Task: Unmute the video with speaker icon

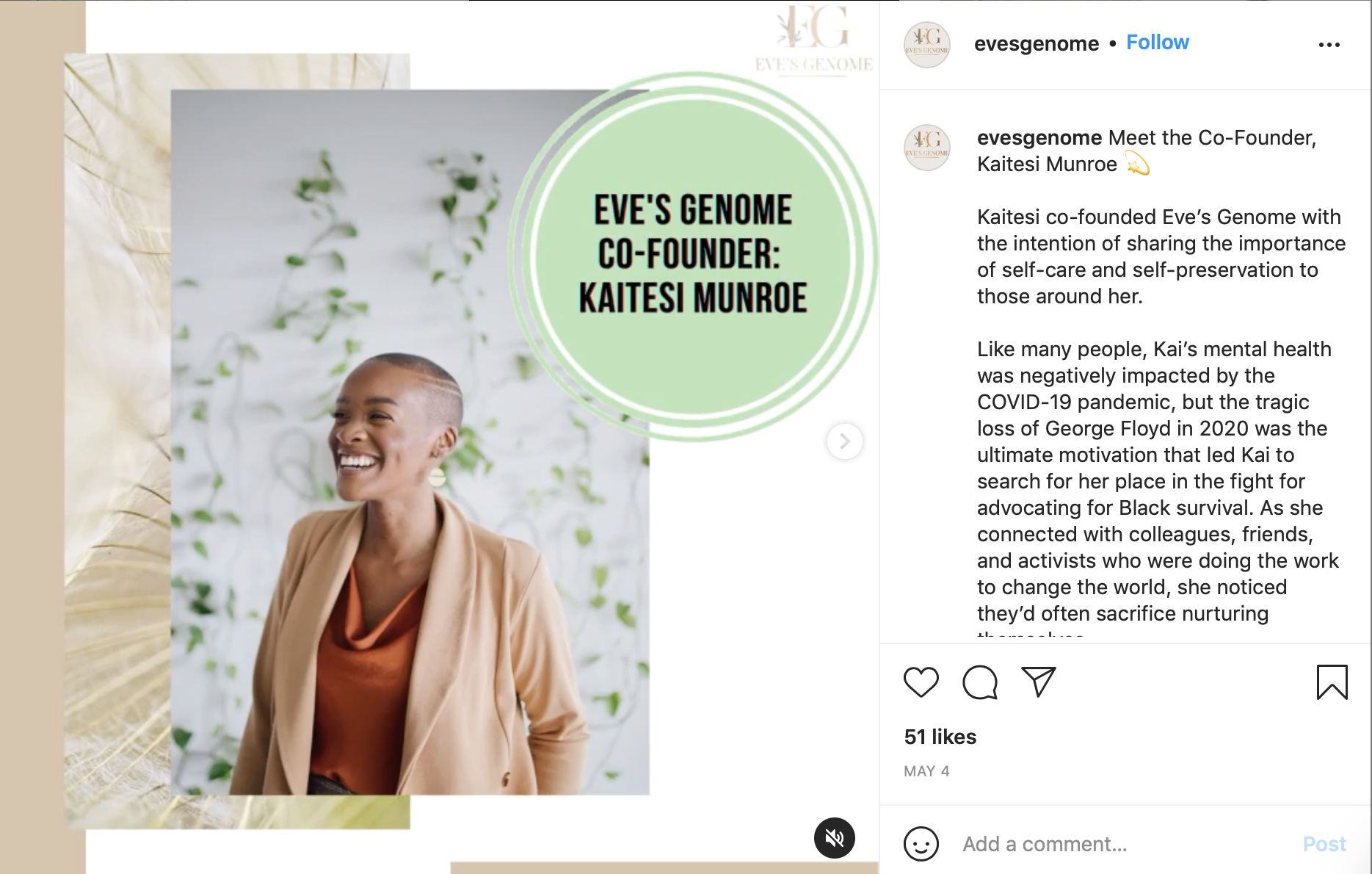Action: pos(835,838)
